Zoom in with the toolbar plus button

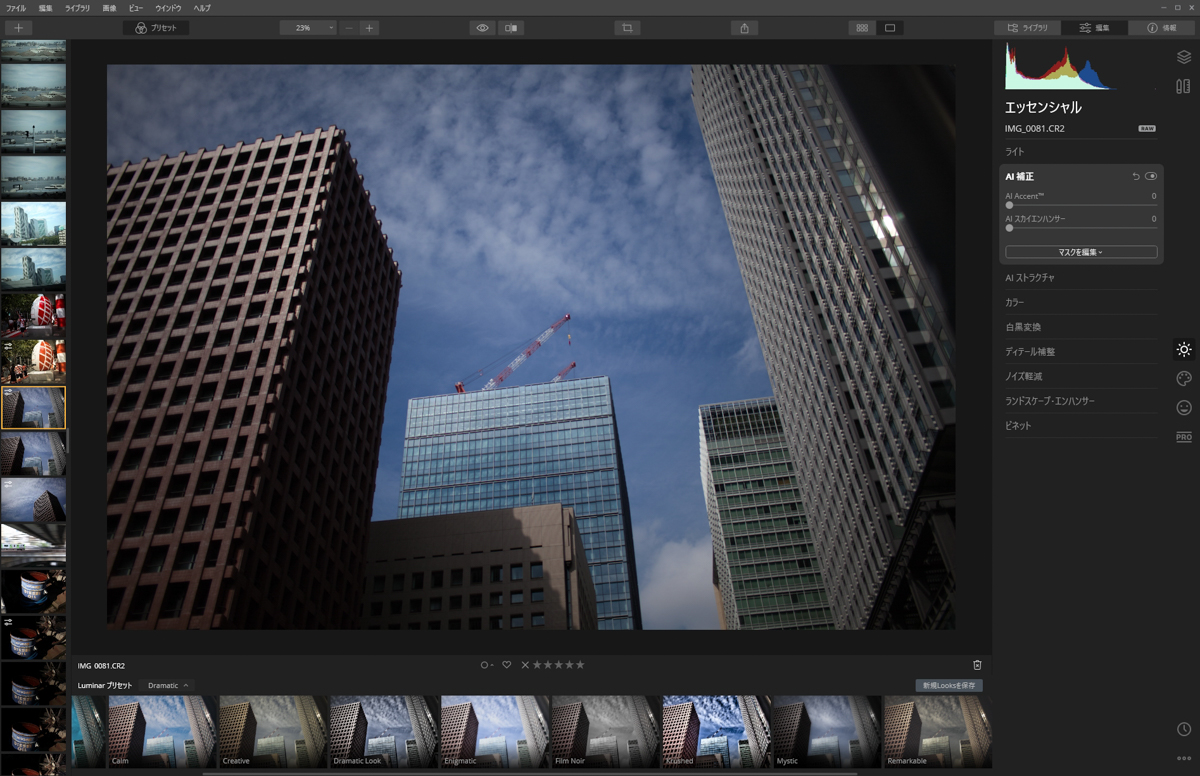tap(369, 28)
